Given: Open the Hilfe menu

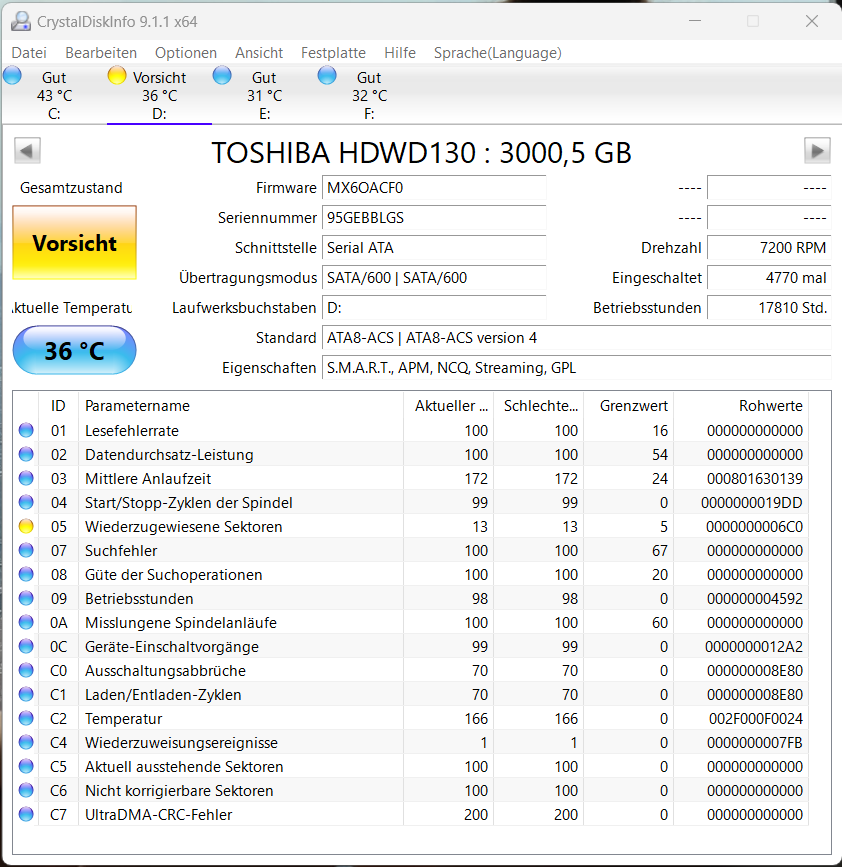Looking at the screenshot, I should (x=400, y=53).
